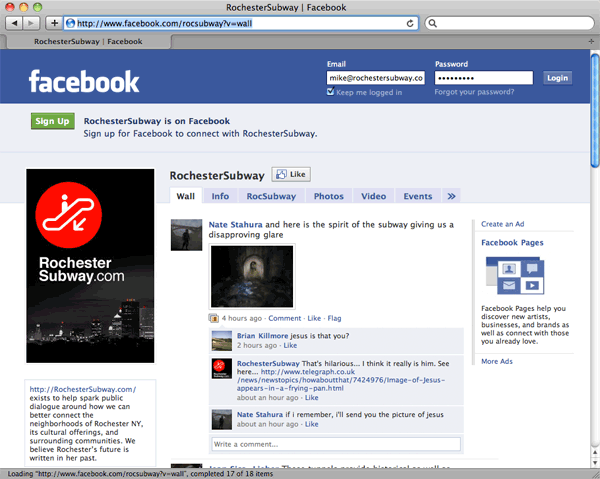600x479 pixels.
Task: Select the RochesterSubway | Facebook browser tab
Action: [x=88, y=41]
